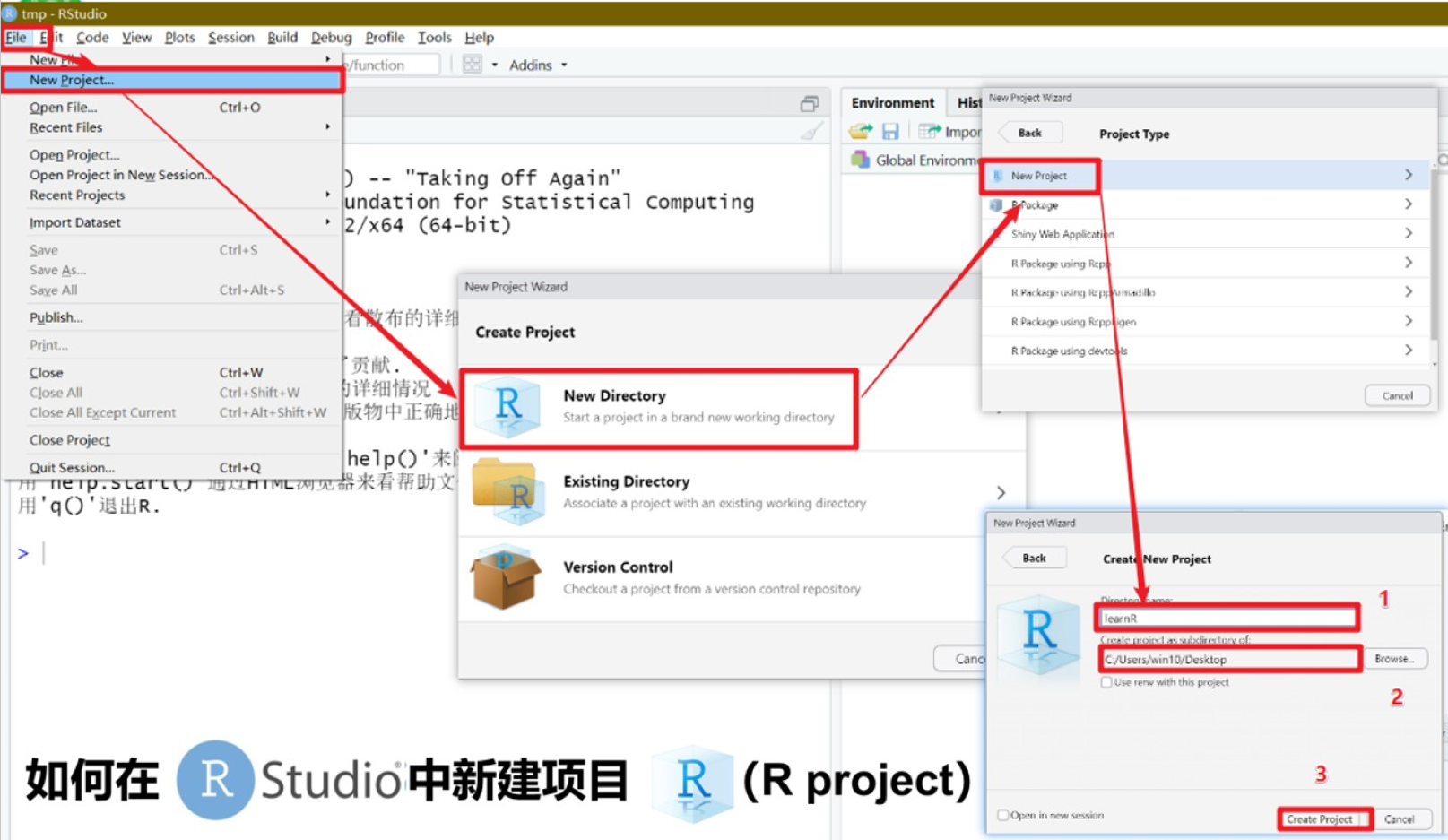The width and height of the screenshot is (1448, 840).
Task: Click the workspace panes grid icon
Action: (x=472, y=64)
